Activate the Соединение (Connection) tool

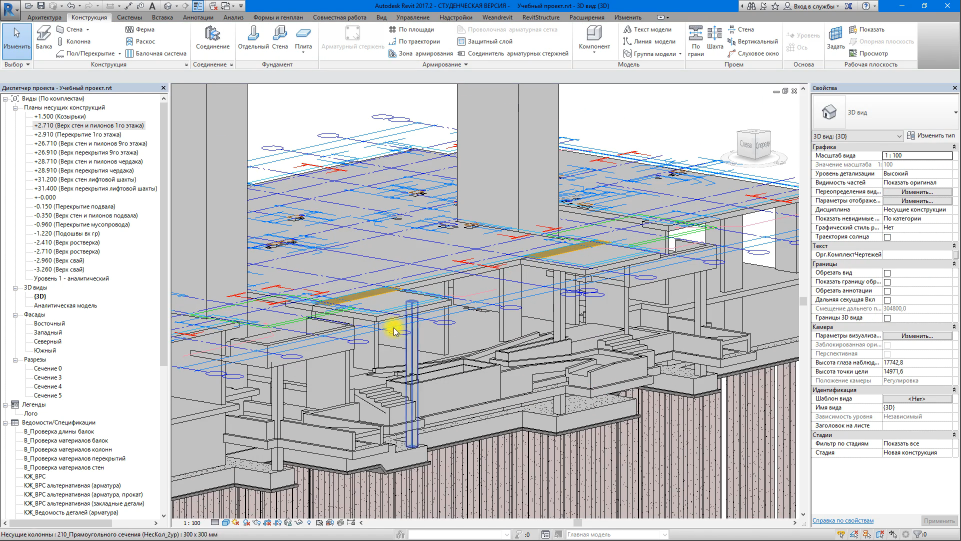click(211, 38)
